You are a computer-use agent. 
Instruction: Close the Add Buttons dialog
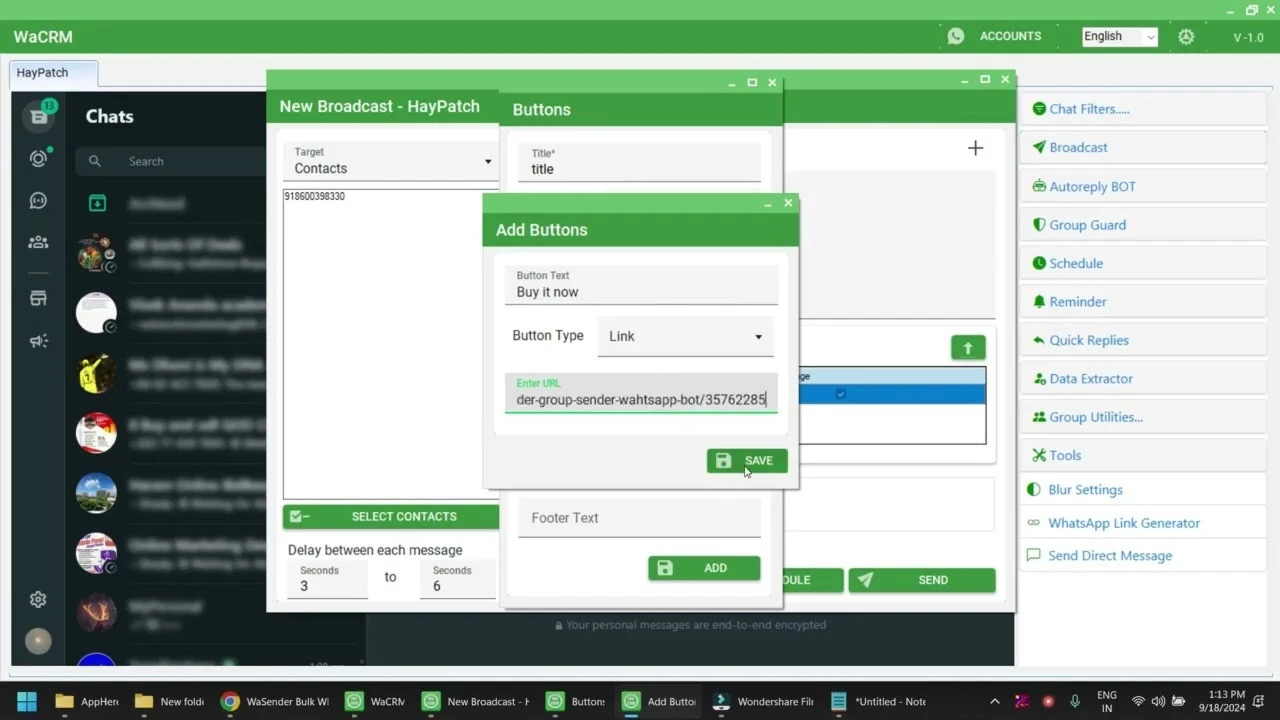tap(788, 203)
